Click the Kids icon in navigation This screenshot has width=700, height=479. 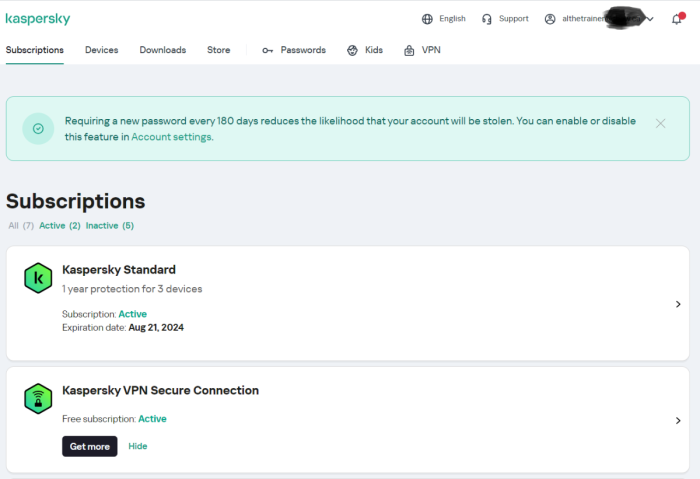pyautogui.click(x=352, y=50)
